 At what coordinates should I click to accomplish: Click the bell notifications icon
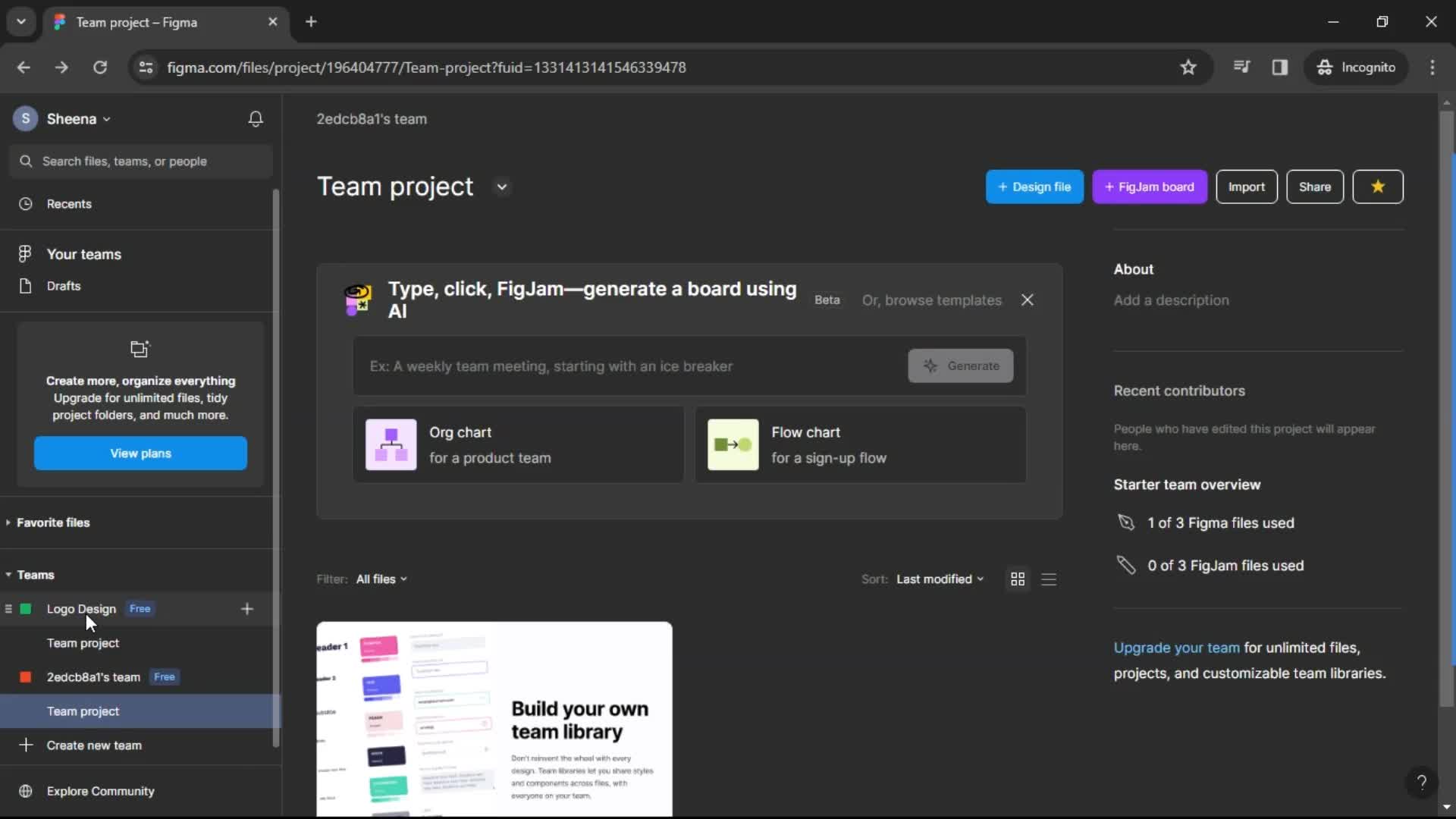[256, 119]
